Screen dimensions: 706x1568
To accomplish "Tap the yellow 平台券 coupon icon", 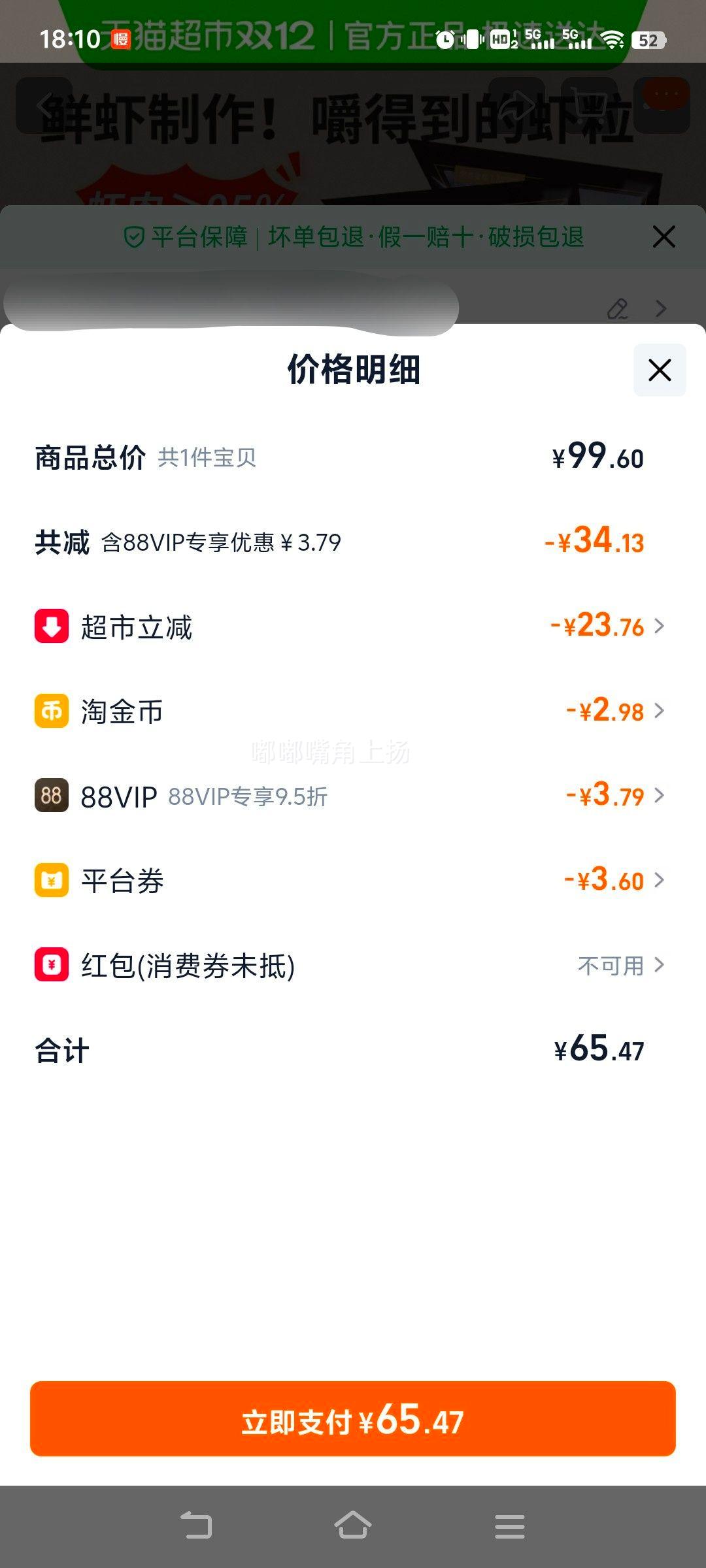I will click(x=52, y=880).
